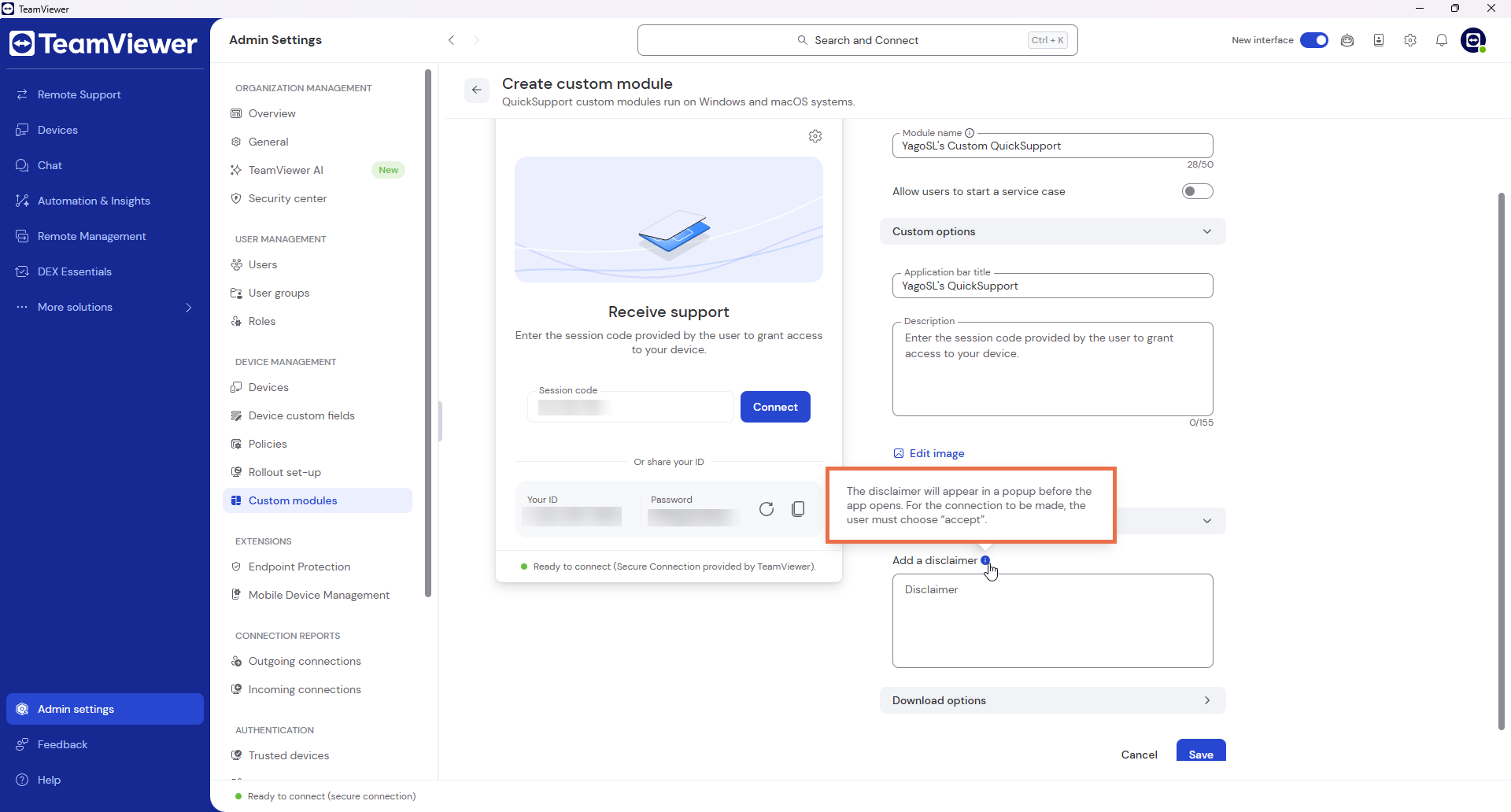
Task: Click the Feedback icon
Action: point(22,744)
